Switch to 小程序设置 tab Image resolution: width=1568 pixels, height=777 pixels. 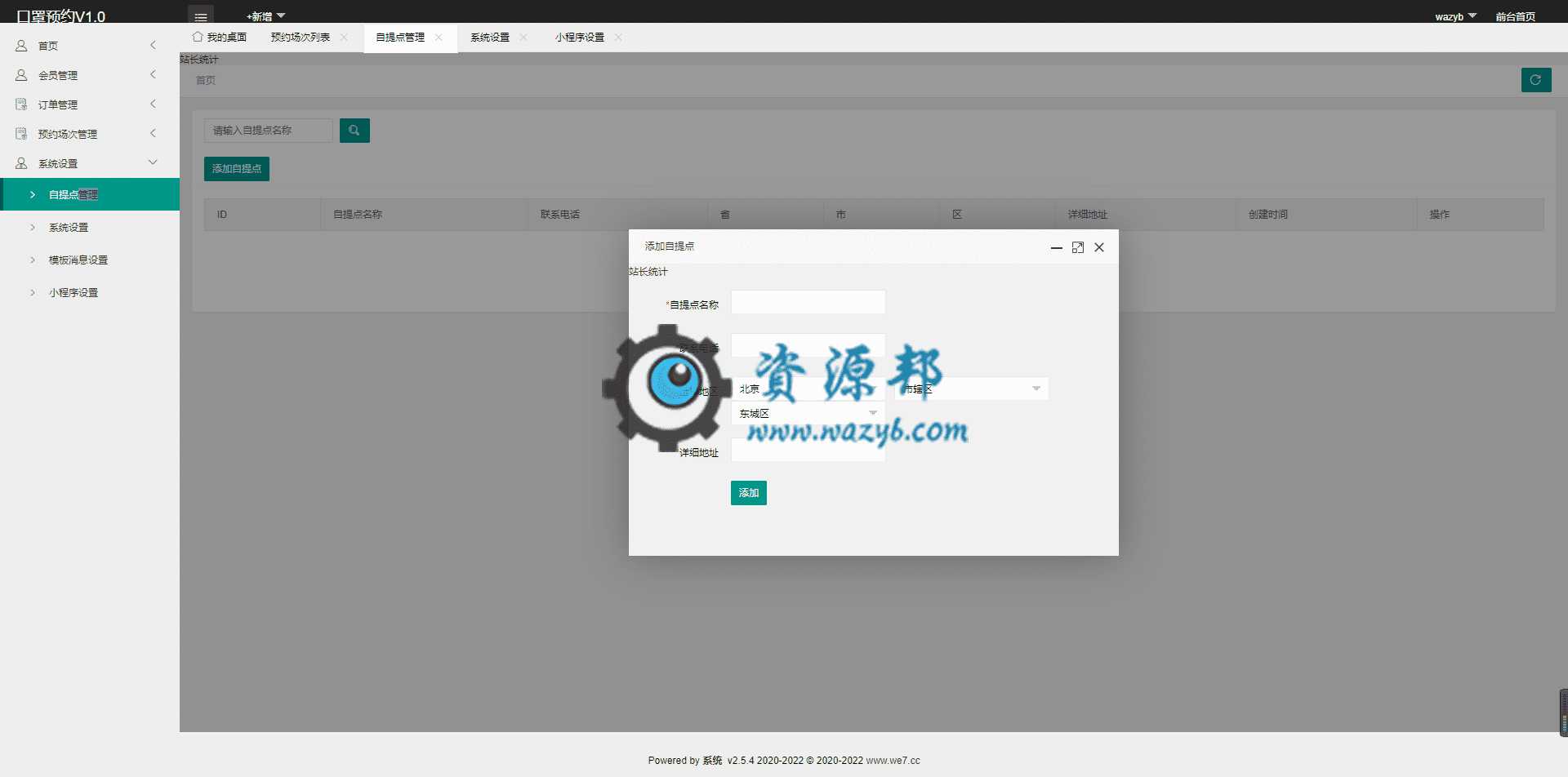pyautogui.click(x=580, y=38)
